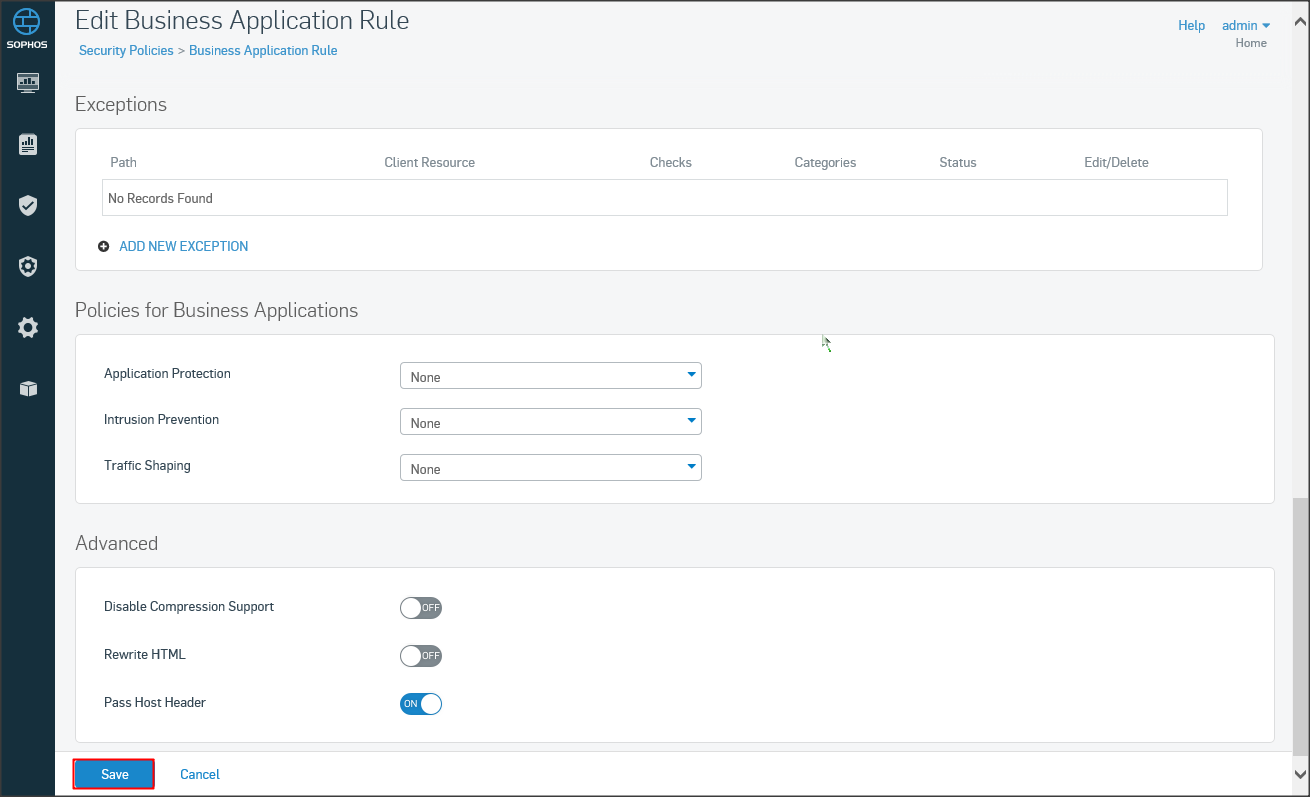The height and width of the screenshot is (797, 1310).
Task: Open the Application Protection dropdown
Action: coord(550,376)
